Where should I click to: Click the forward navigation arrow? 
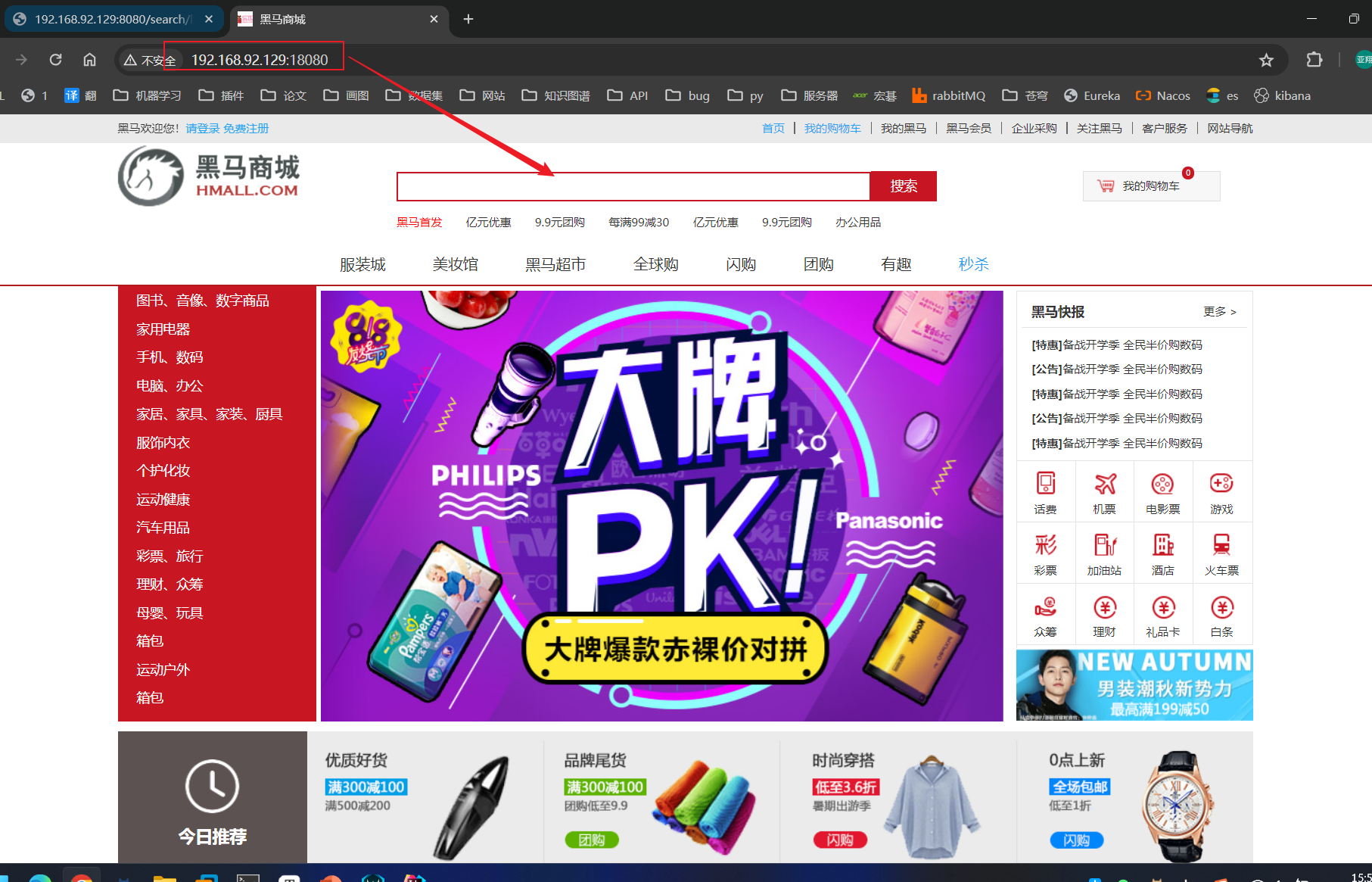tap(21, 59)
